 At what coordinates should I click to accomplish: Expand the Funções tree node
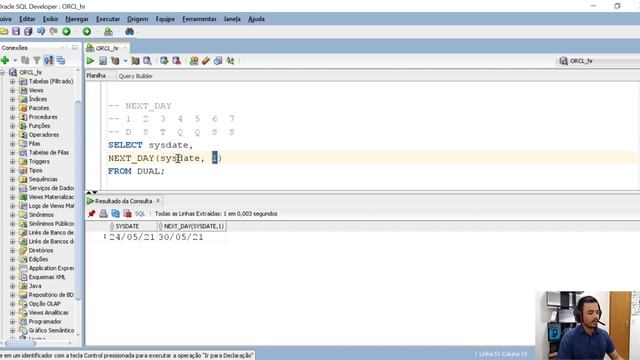click(x=12, y=126)
